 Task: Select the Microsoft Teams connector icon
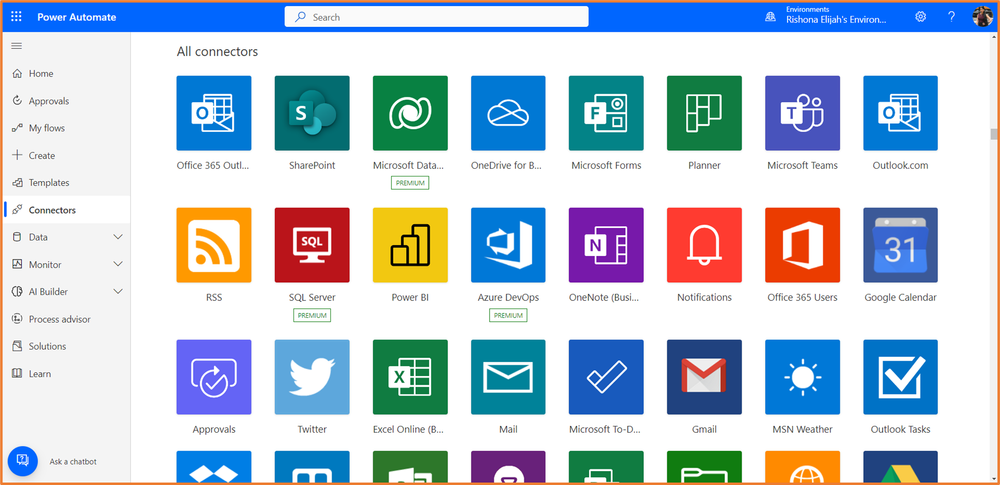pyautogui.click(x=802, y=113)
